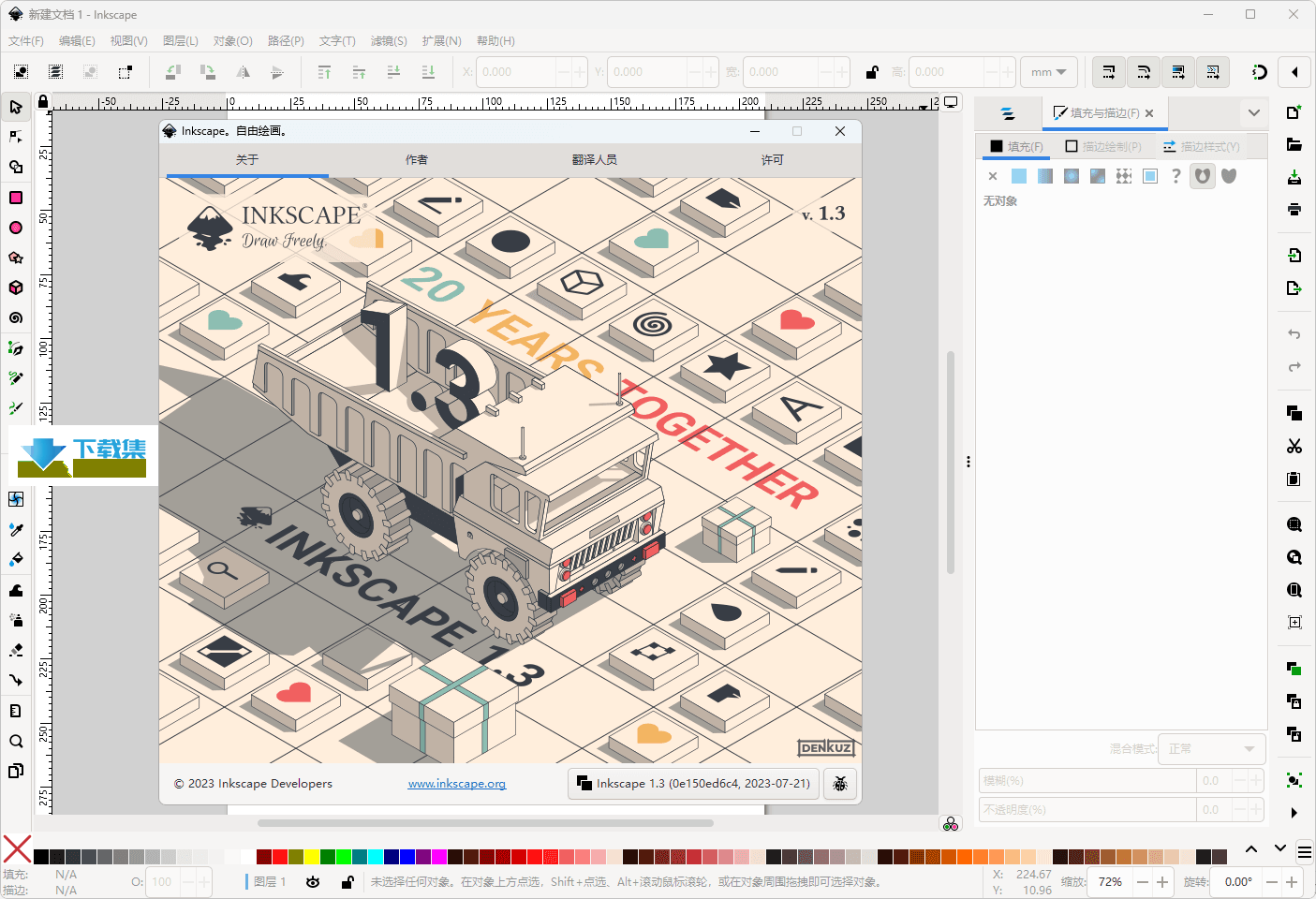
Task: Toggle scale stroke width with object
Action: 1109,72
